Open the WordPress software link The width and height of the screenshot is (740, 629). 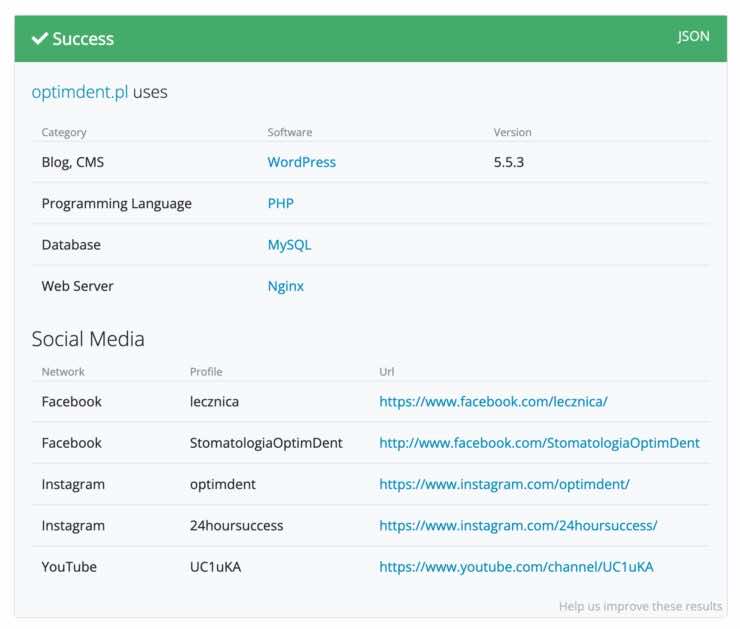302,162
